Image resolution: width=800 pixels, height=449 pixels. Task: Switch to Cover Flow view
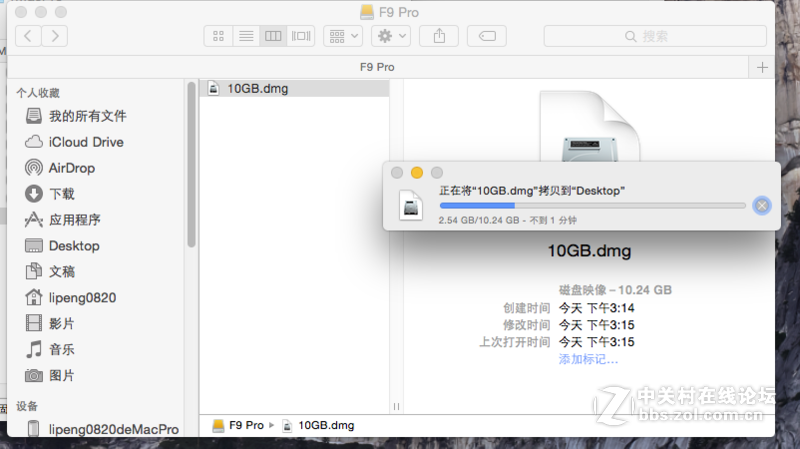click(301, 36)
